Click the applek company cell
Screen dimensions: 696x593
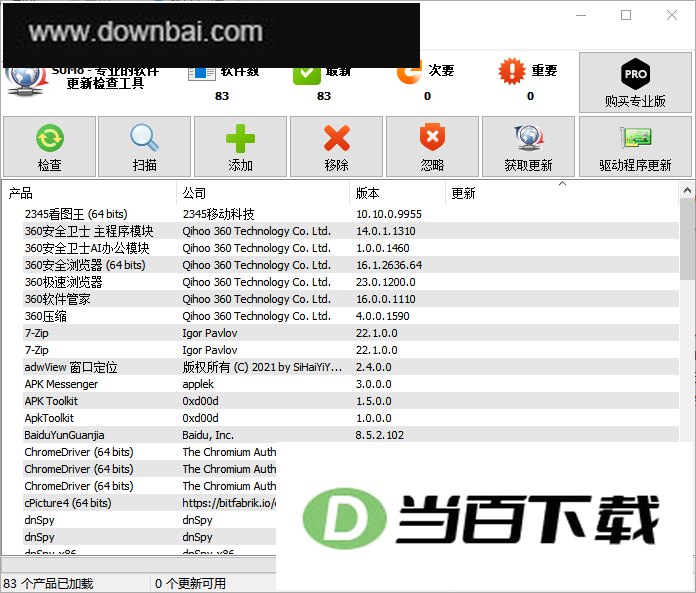pos(198,384)
